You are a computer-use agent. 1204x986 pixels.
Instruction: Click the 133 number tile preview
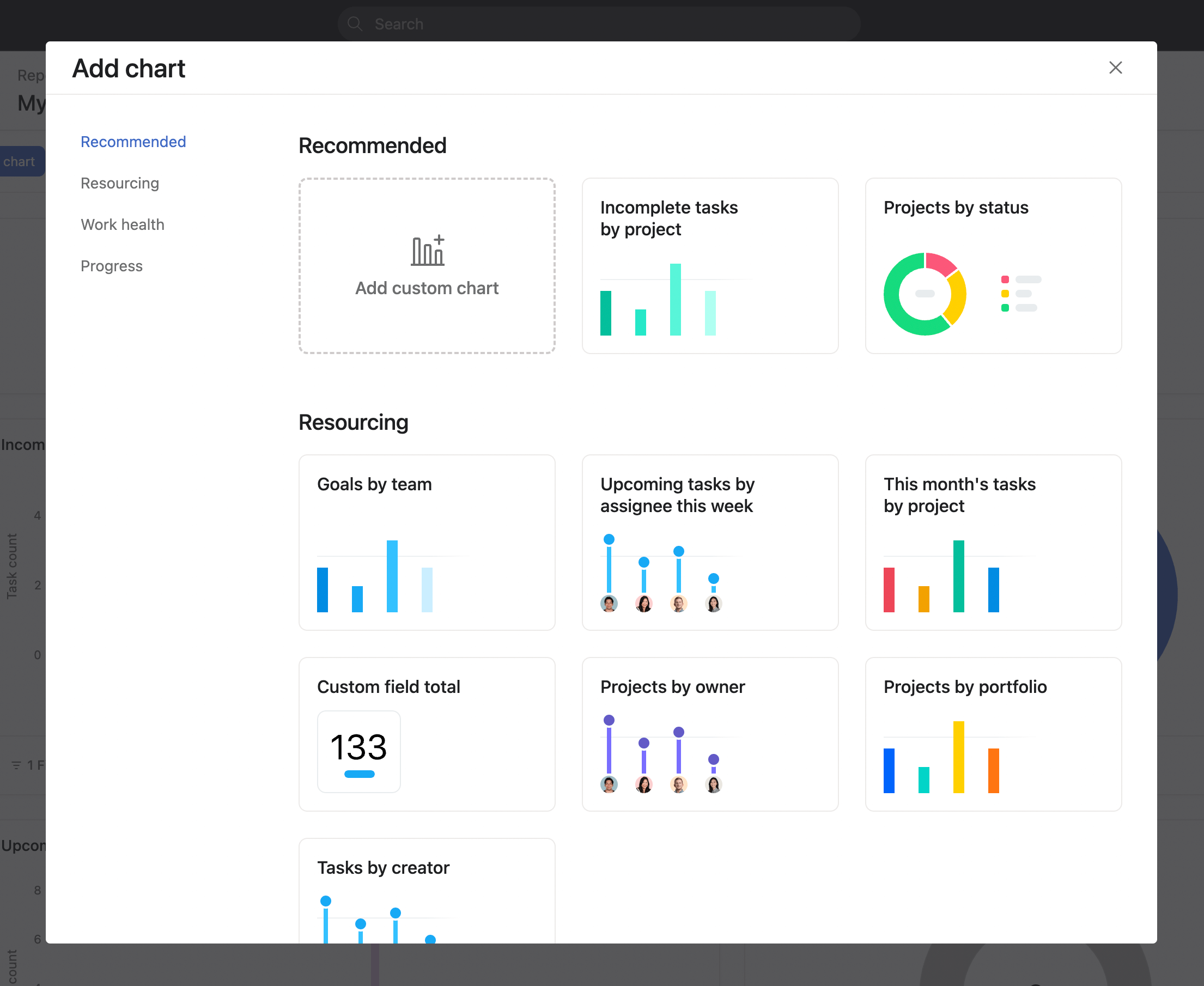click(358, 746)
